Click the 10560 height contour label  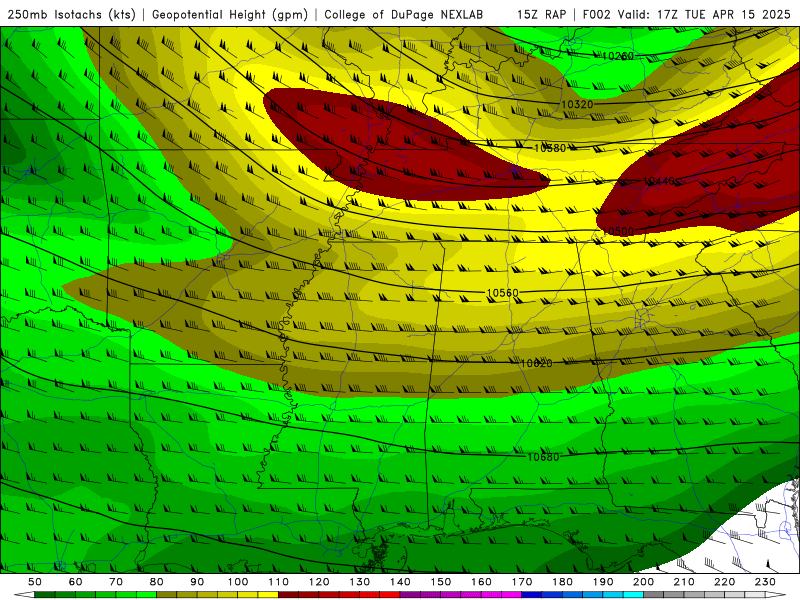click(503, 293)
